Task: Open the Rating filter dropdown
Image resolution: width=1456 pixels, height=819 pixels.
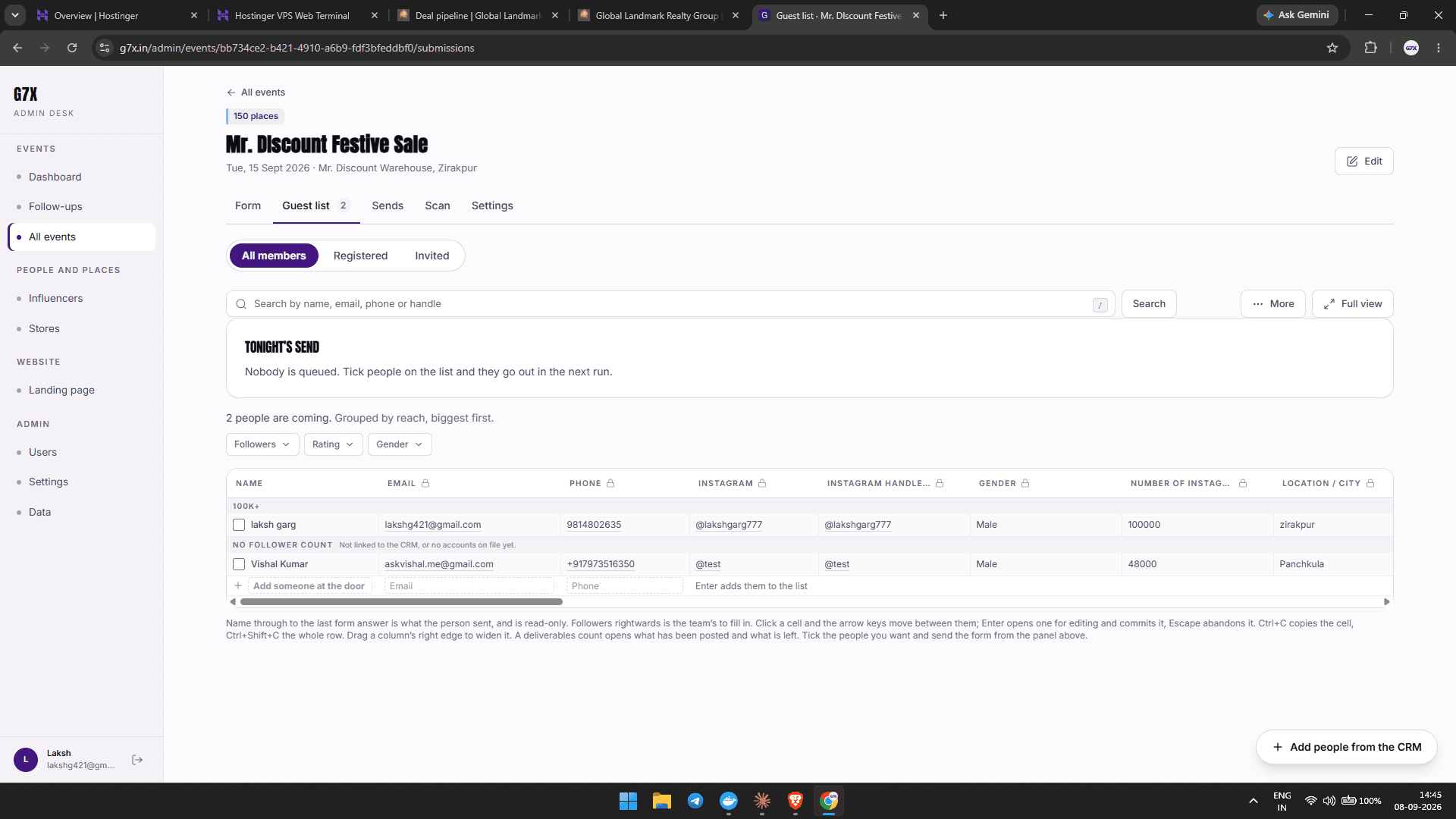Action: [334, 444]
